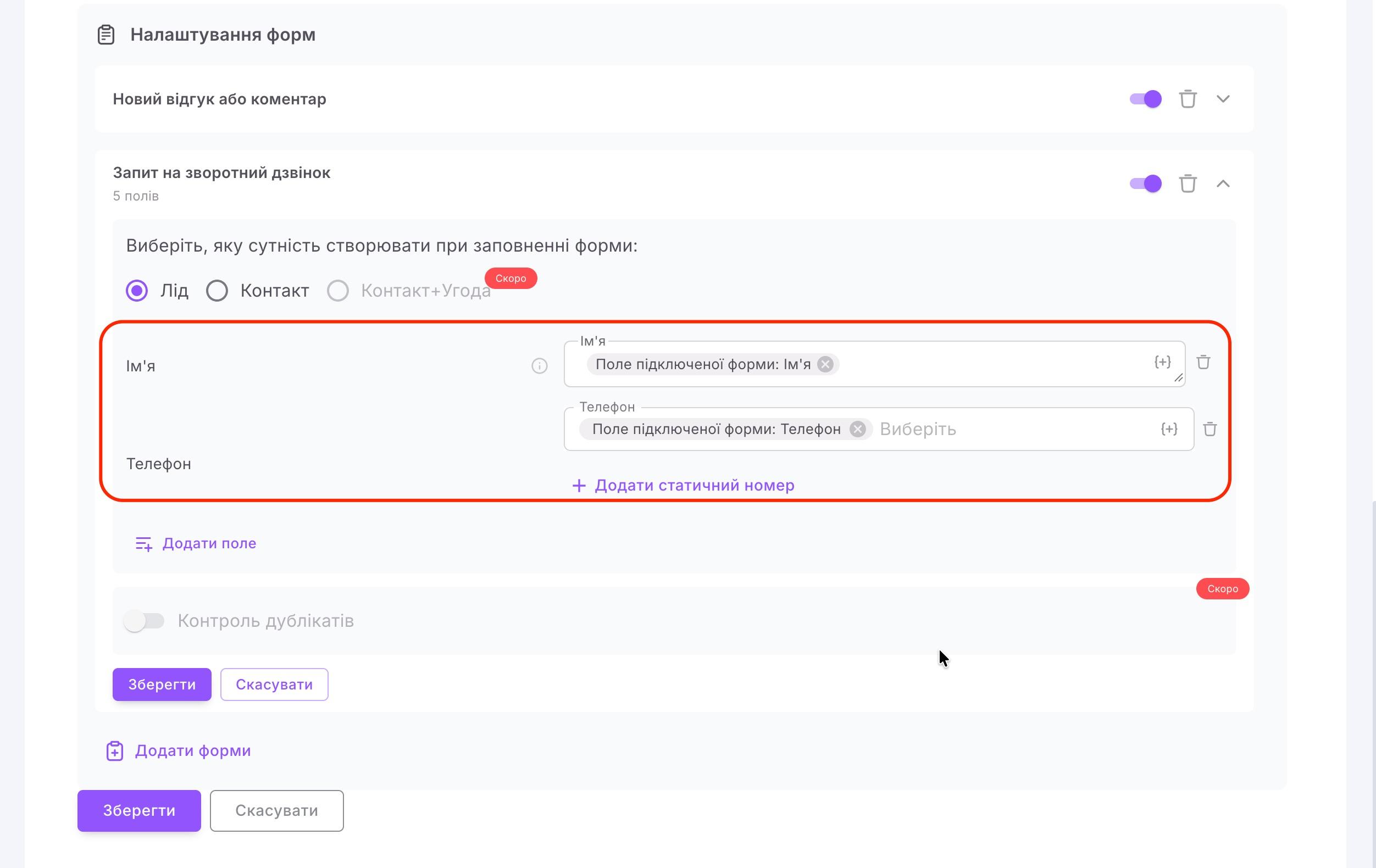The image size is (1376, 868).
Task: Remove the 'Поле підключеної форми: Телефон' chip
Action: point(857,429)
